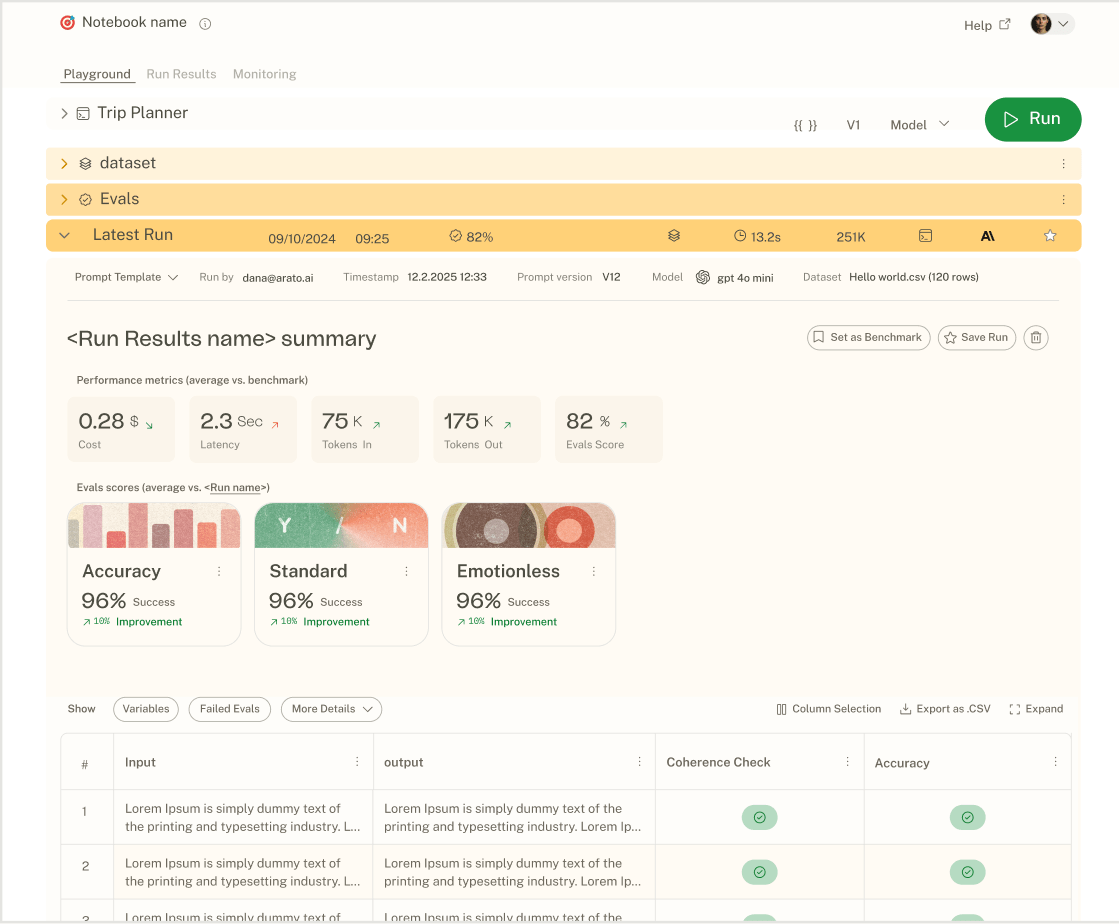Toggle the Variables filter above the table
Screen dimensions: 1119x924
point(146,709)
